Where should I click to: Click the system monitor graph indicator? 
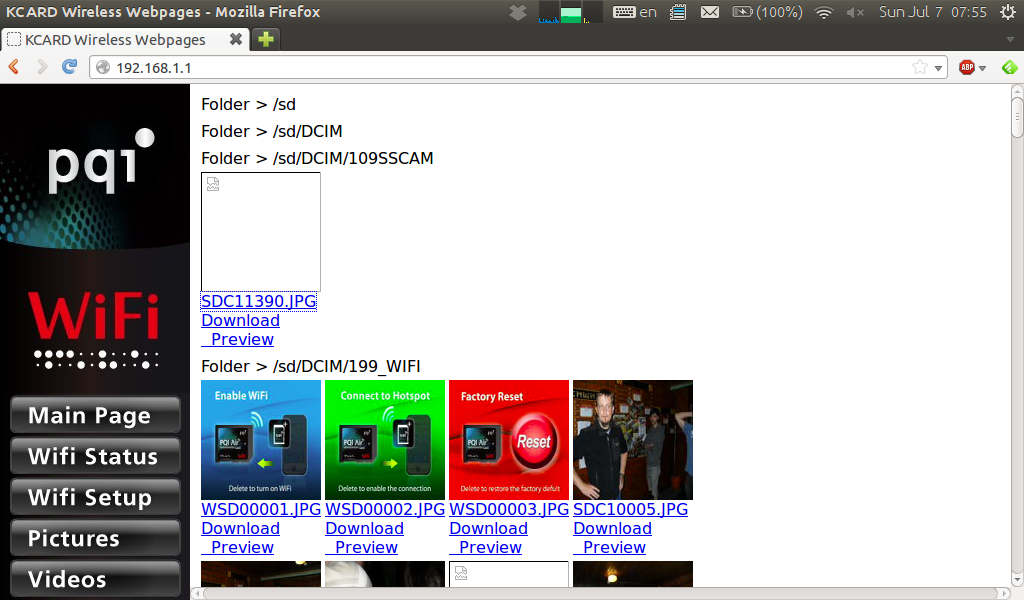(571, 12)
